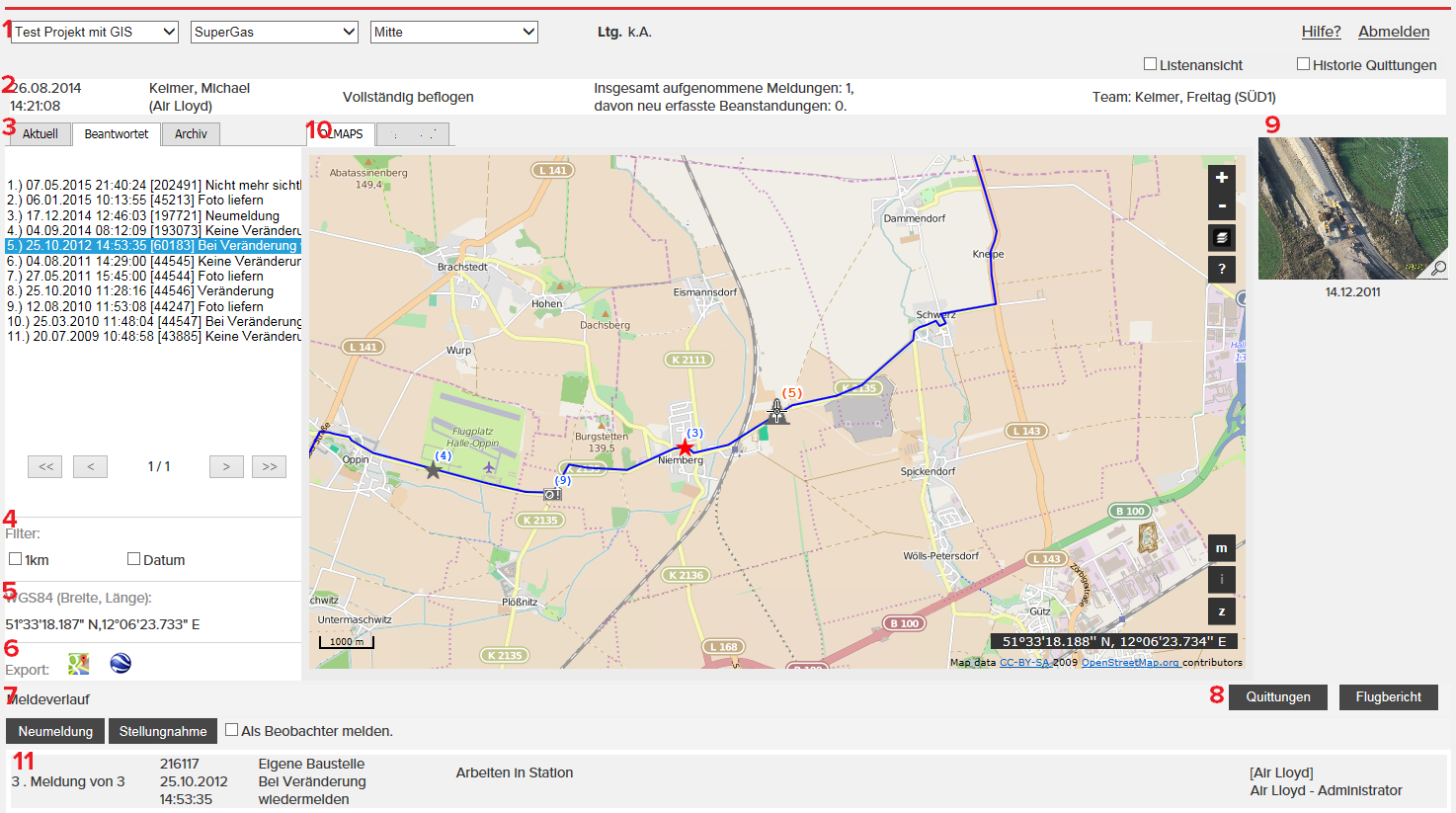Open the 'Test Projekt mit GIS' dropdown
Screen dimensions: 1456x813
coord(95,32)
